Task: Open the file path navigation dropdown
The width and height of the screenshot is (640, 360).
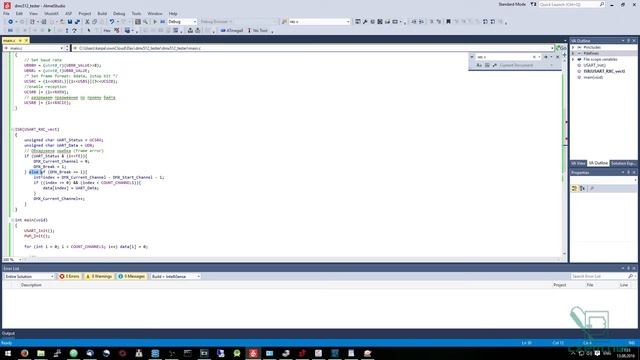Action: pos(552,48)
